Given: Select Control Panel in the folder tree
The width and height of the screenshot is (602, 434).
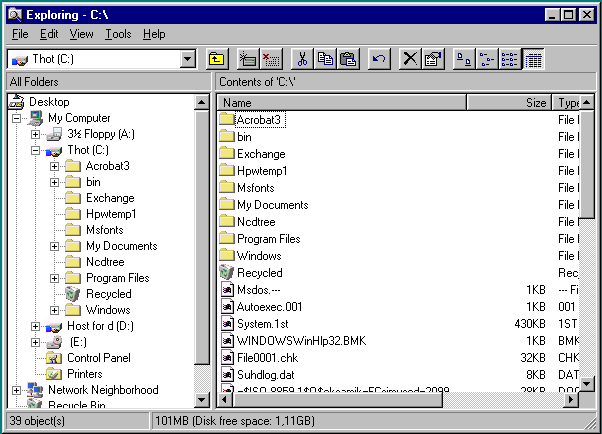Looking at the screenshot, I should pos(99,358).
